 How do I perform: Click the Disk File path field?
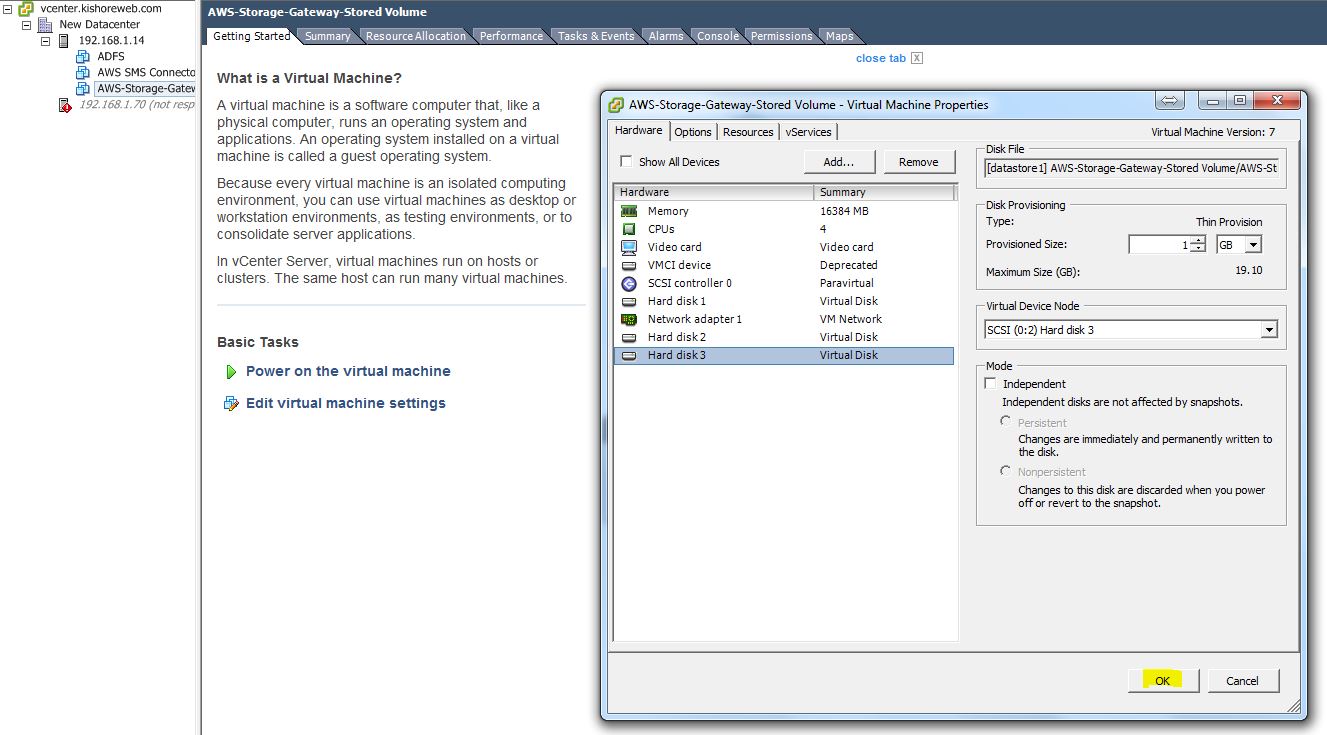1131,169
